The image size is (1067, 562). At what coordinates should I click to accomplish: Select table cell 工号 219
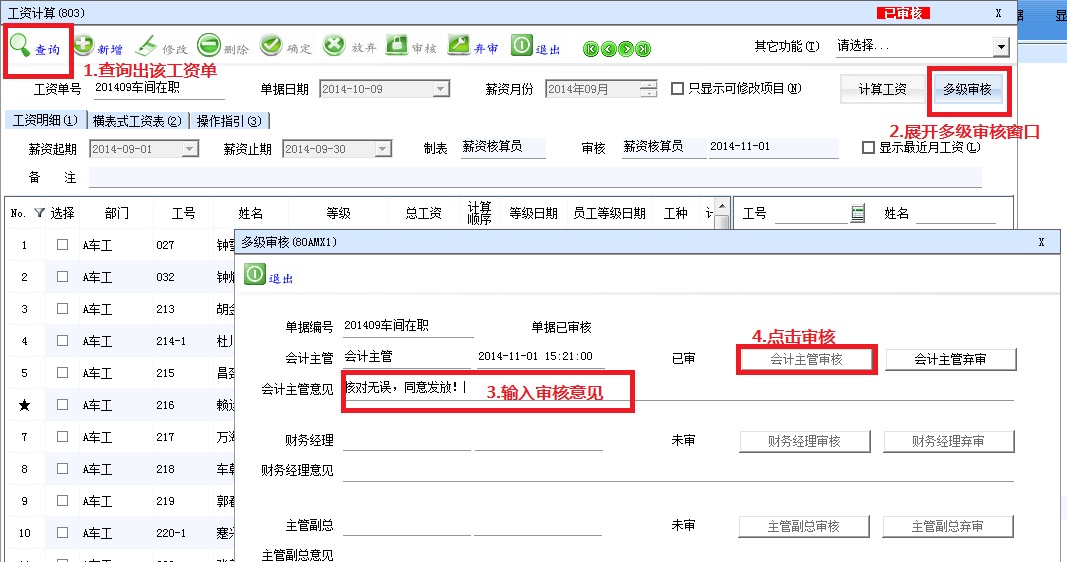tap(182, 501)
